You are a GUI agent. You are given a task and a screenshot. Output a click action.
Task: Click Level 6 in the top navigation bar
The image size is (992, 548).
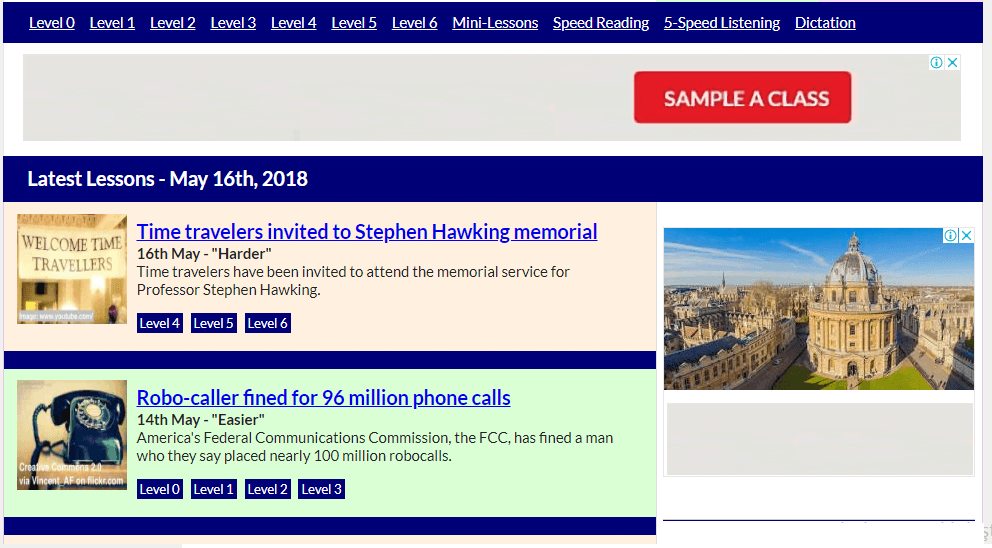point(414,23)
